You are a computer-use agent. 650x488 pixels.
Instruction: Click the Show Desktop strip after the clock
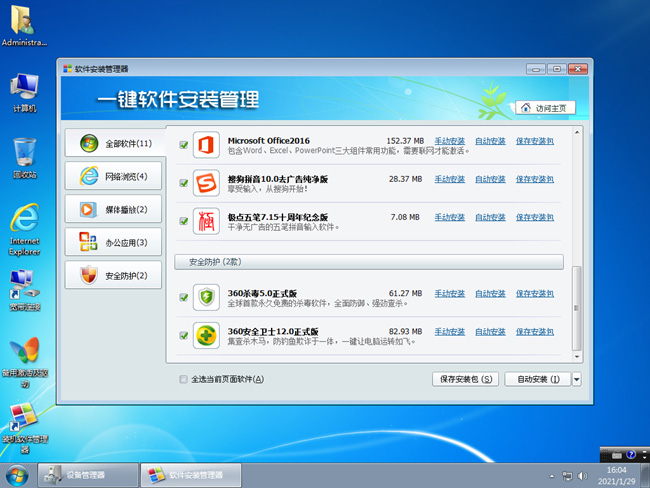click(x=645, y=476)
